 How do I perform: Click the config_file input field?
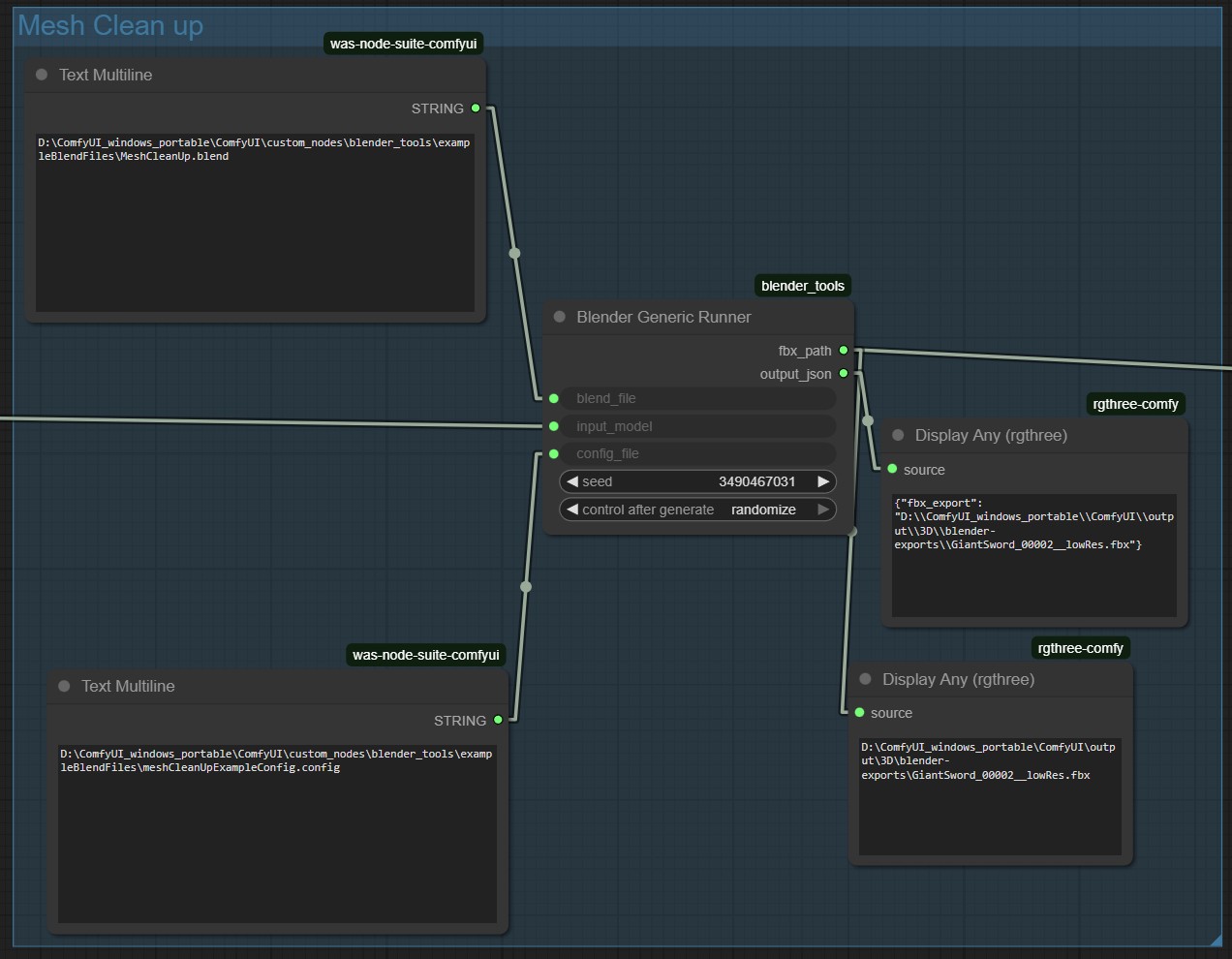(697, 453)
